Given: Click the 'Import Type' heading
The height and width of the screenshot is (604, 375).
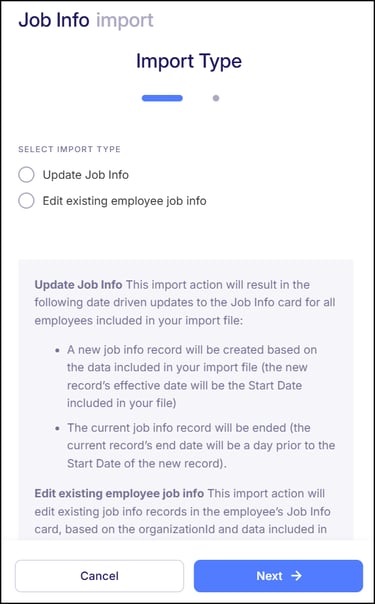Looking at the screenshot, I should pyautogui.click(x=189, y=61).
